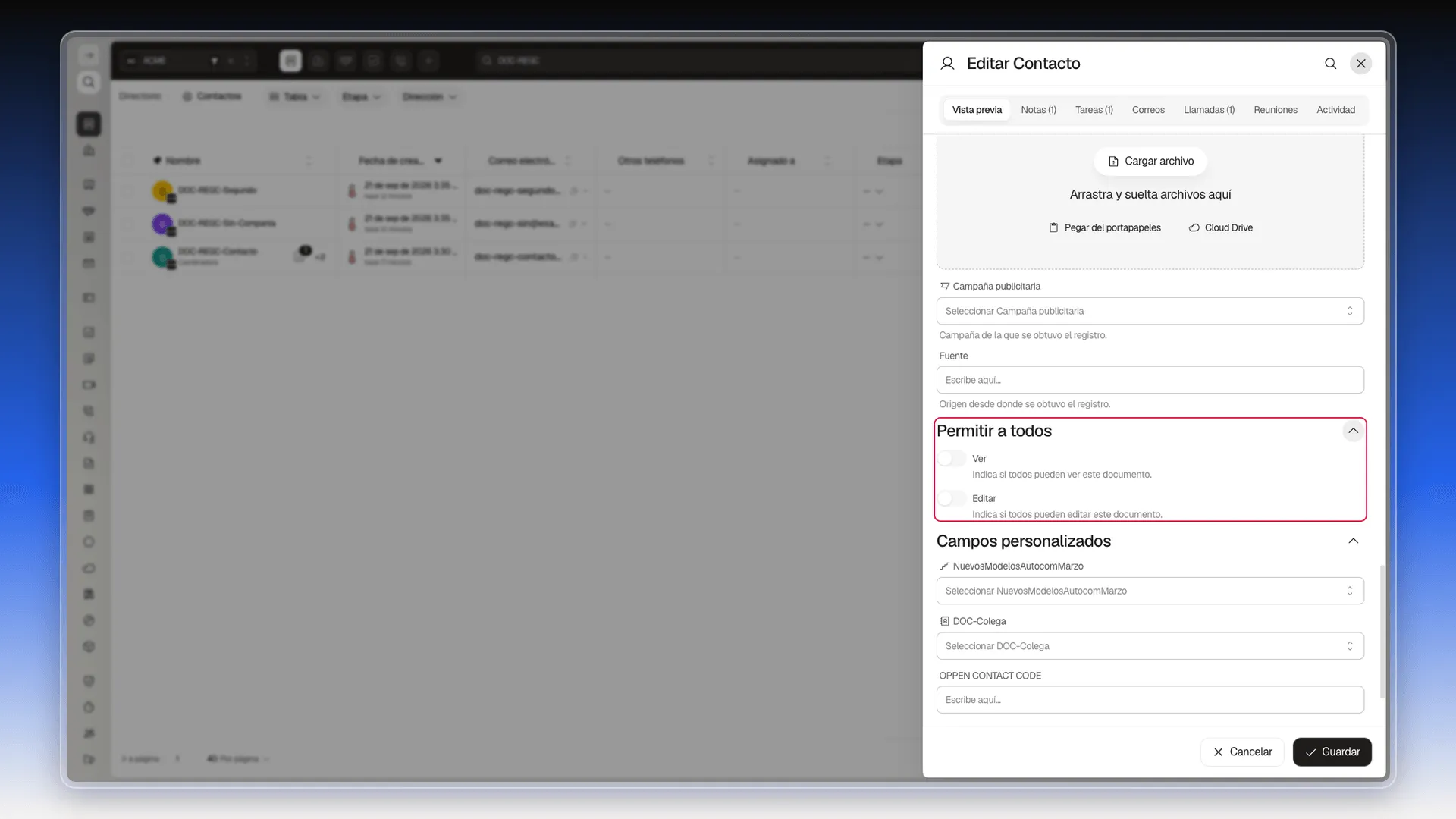
Task: Open the Actividad tab
Action: coord(1335,110)
